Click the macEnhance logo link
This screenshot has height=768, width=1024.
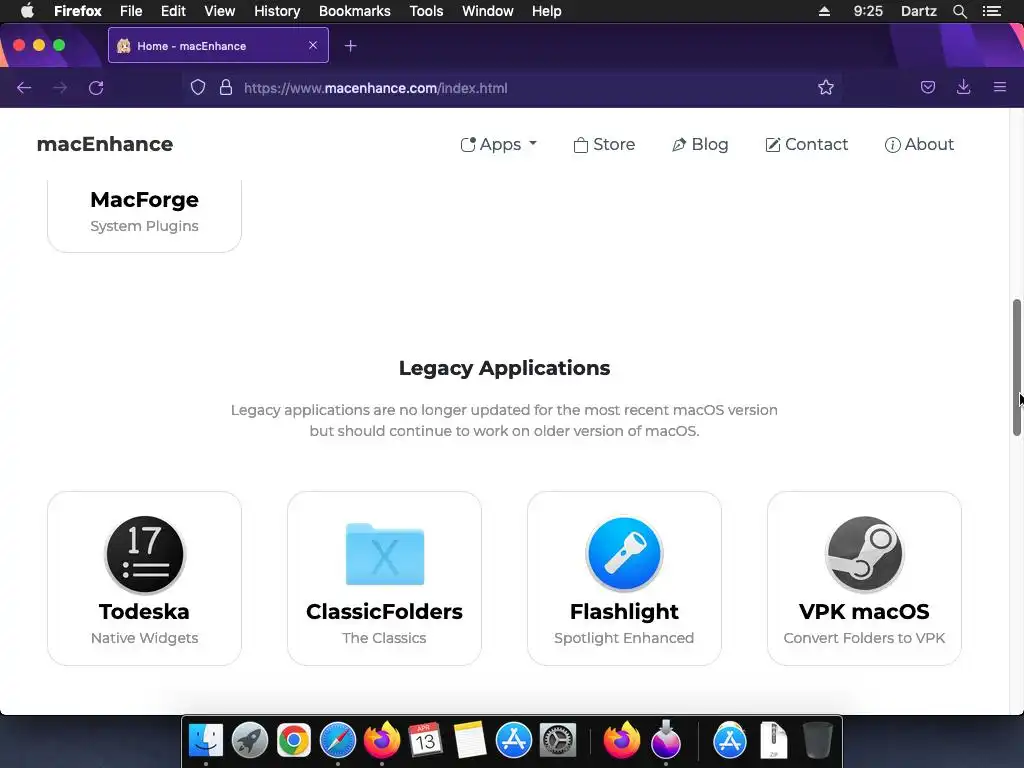(105, 144)
